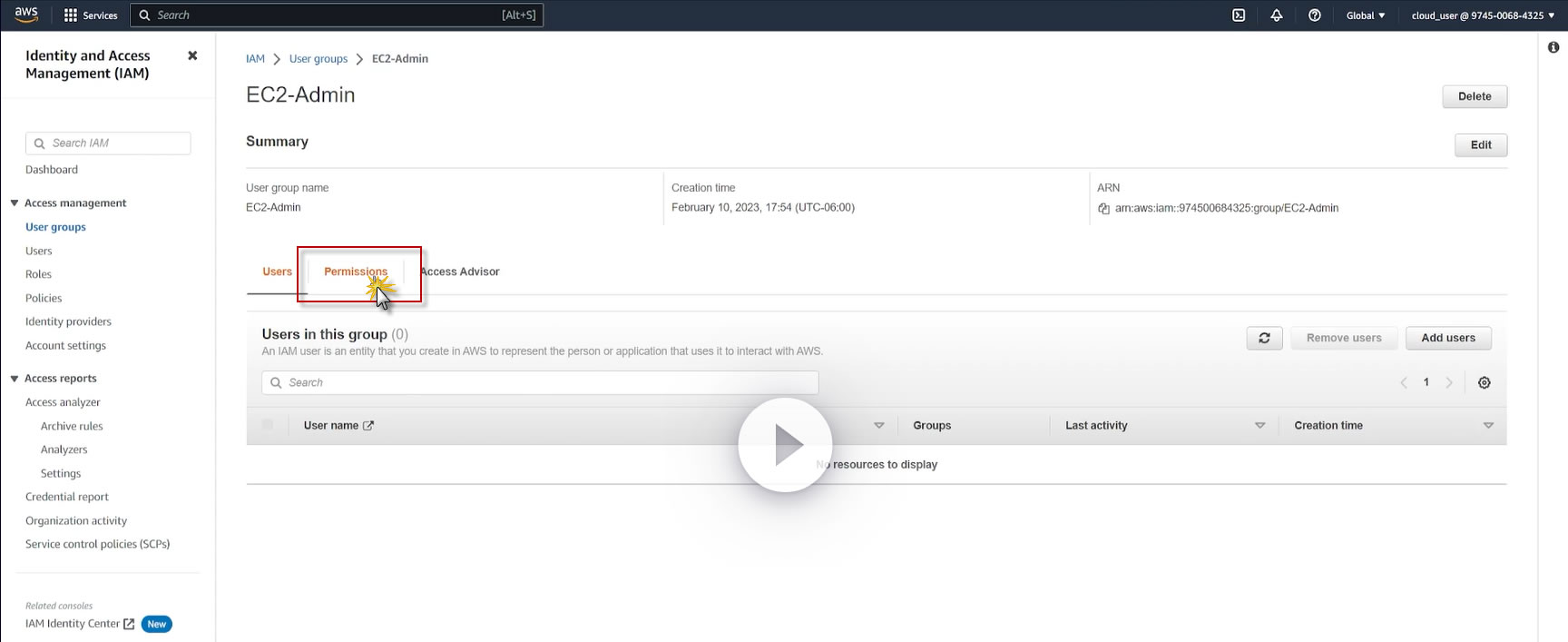Open the IAM Identity Center link
Image resolution: width=1568 pixels, height=642 pixels.
pos(73,624)
